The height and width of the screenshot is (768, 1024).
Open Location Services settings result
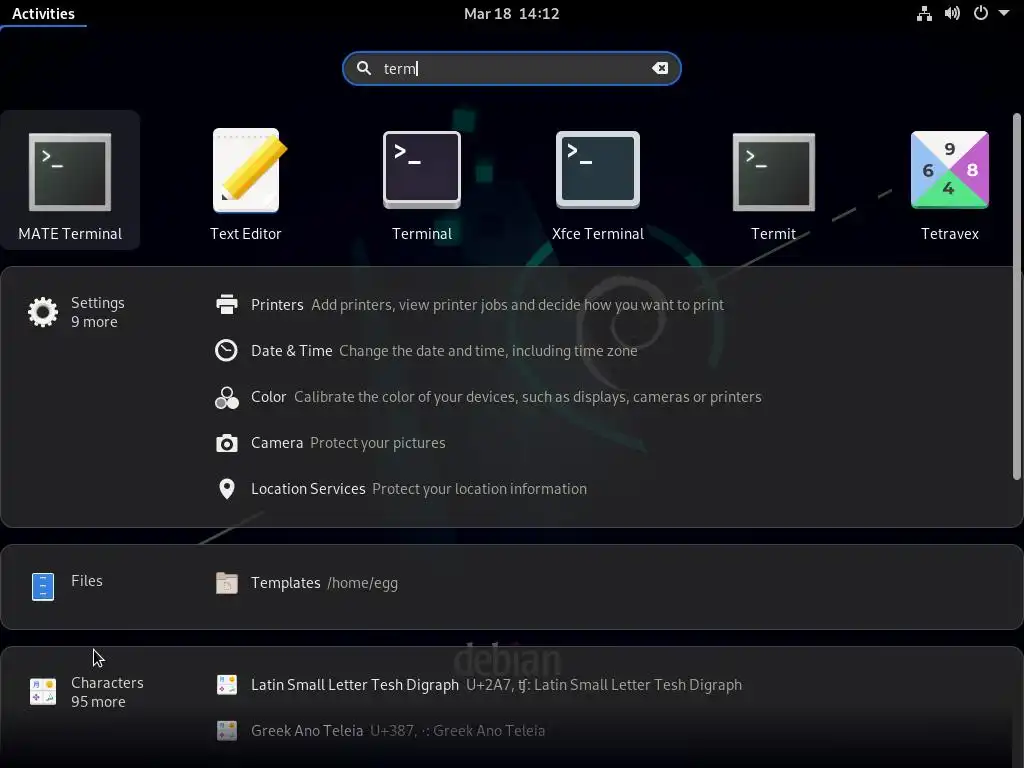tap(401, 488)
